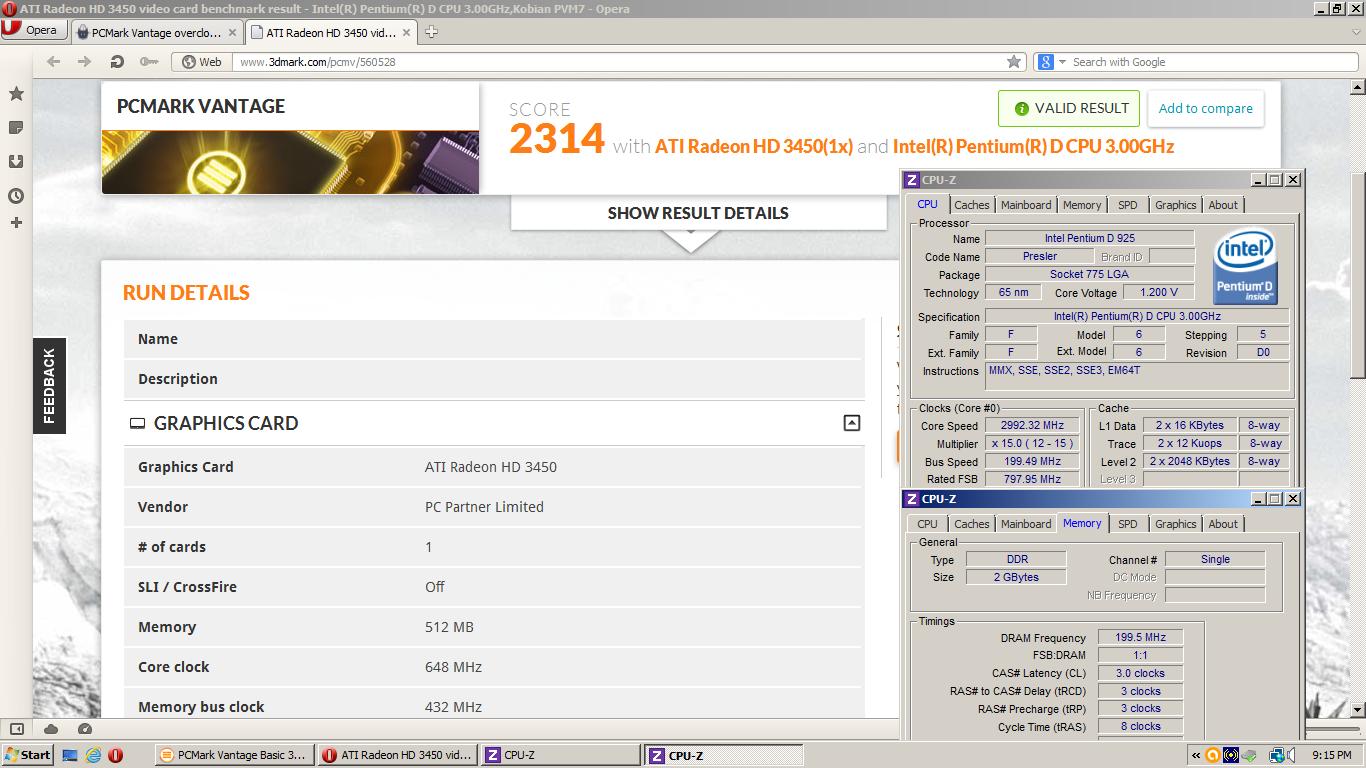Viewport: 1366px width, 768px height.
Task: Select SPD tab in upper CPU-Z window
Action: (1128, 205)
